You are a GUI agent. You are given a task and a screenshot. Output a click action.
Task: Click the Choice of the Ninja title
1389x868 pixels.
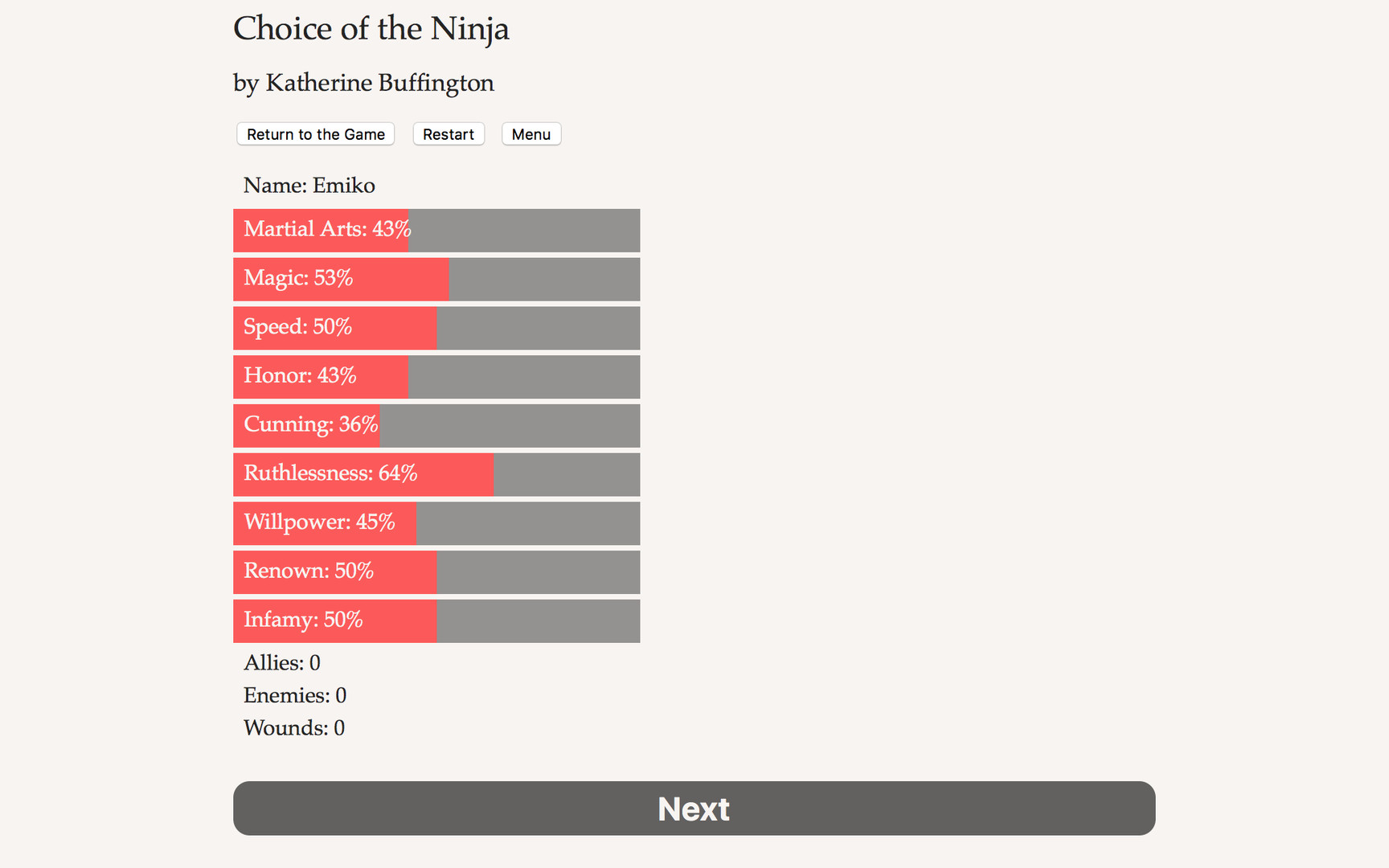point(371,29)
